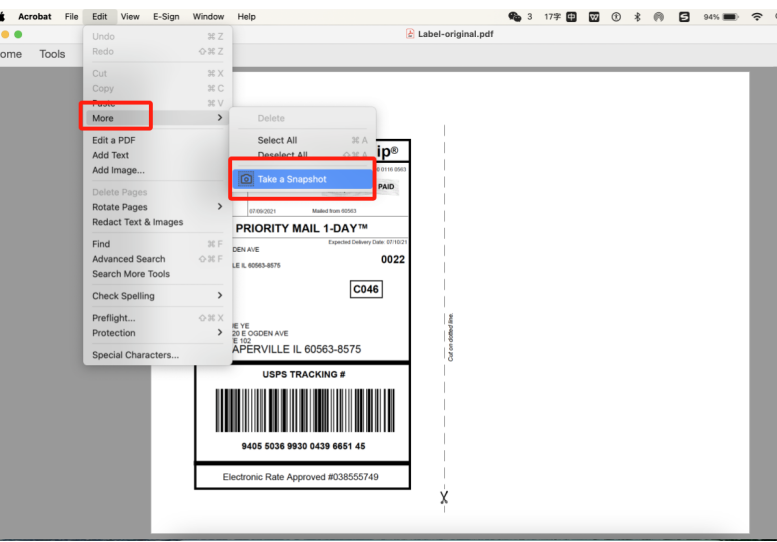Click the camera icon of Take a Snapshot
The width and height of the screenshot is (777, 542).
[246, 179]
